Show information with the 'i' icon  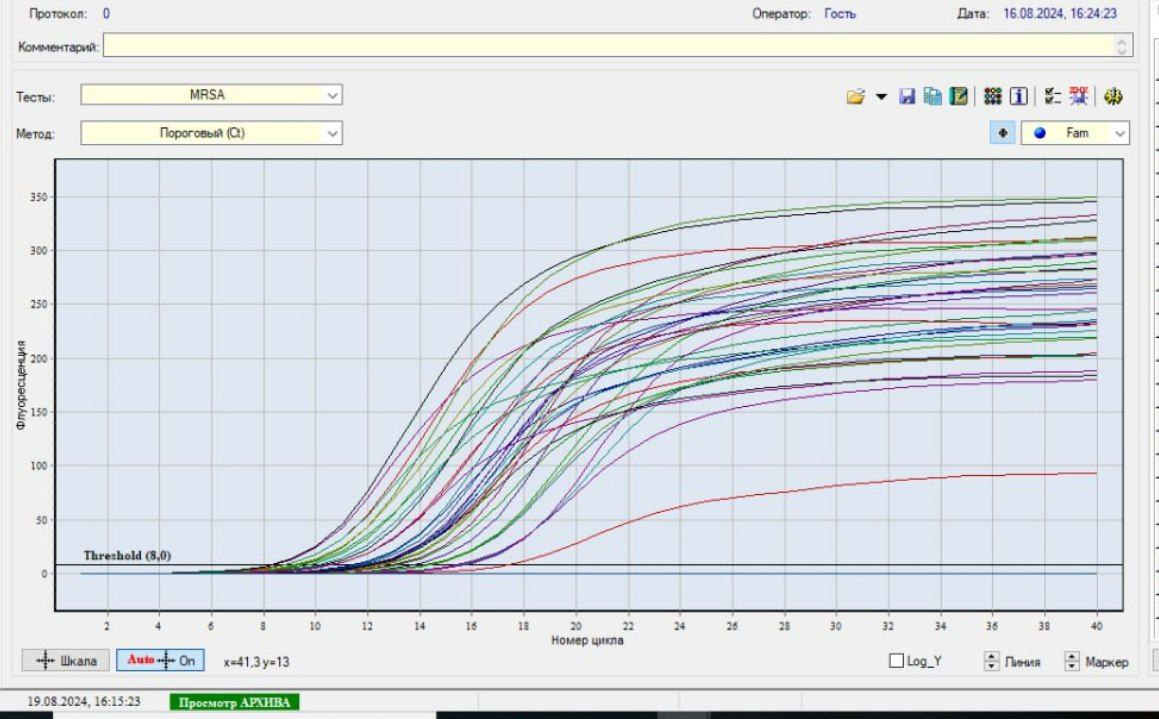point(1018,96)
